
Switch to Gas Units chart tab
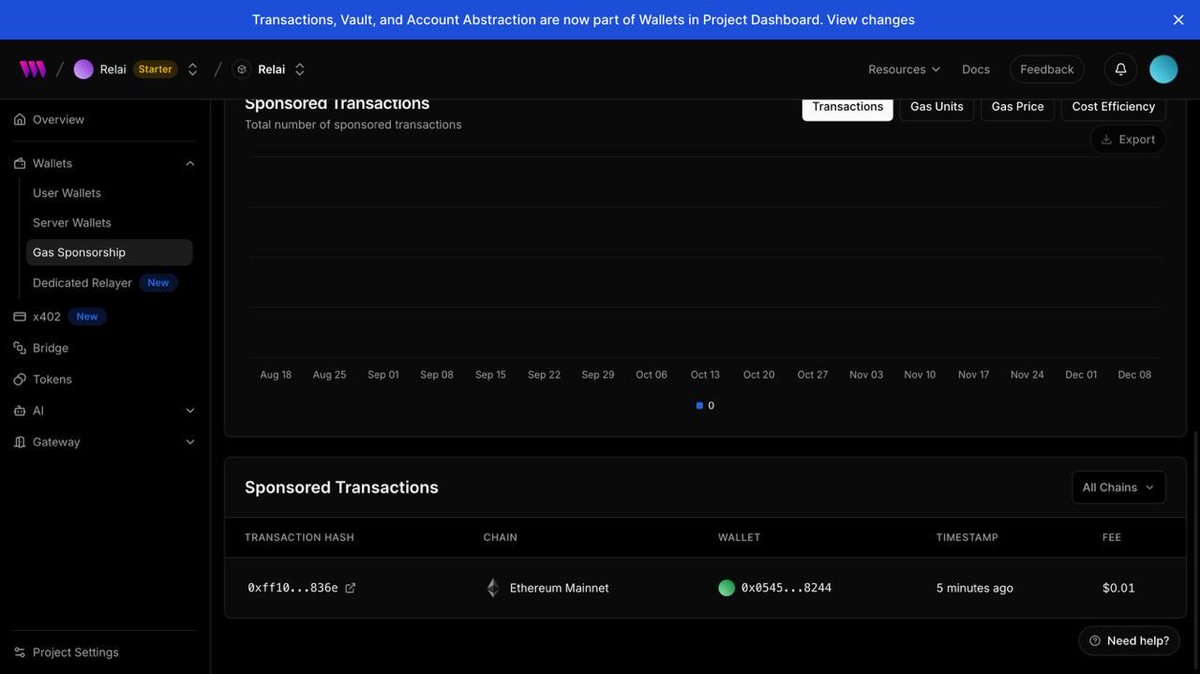pyautogui.click(x=937, y=106)
